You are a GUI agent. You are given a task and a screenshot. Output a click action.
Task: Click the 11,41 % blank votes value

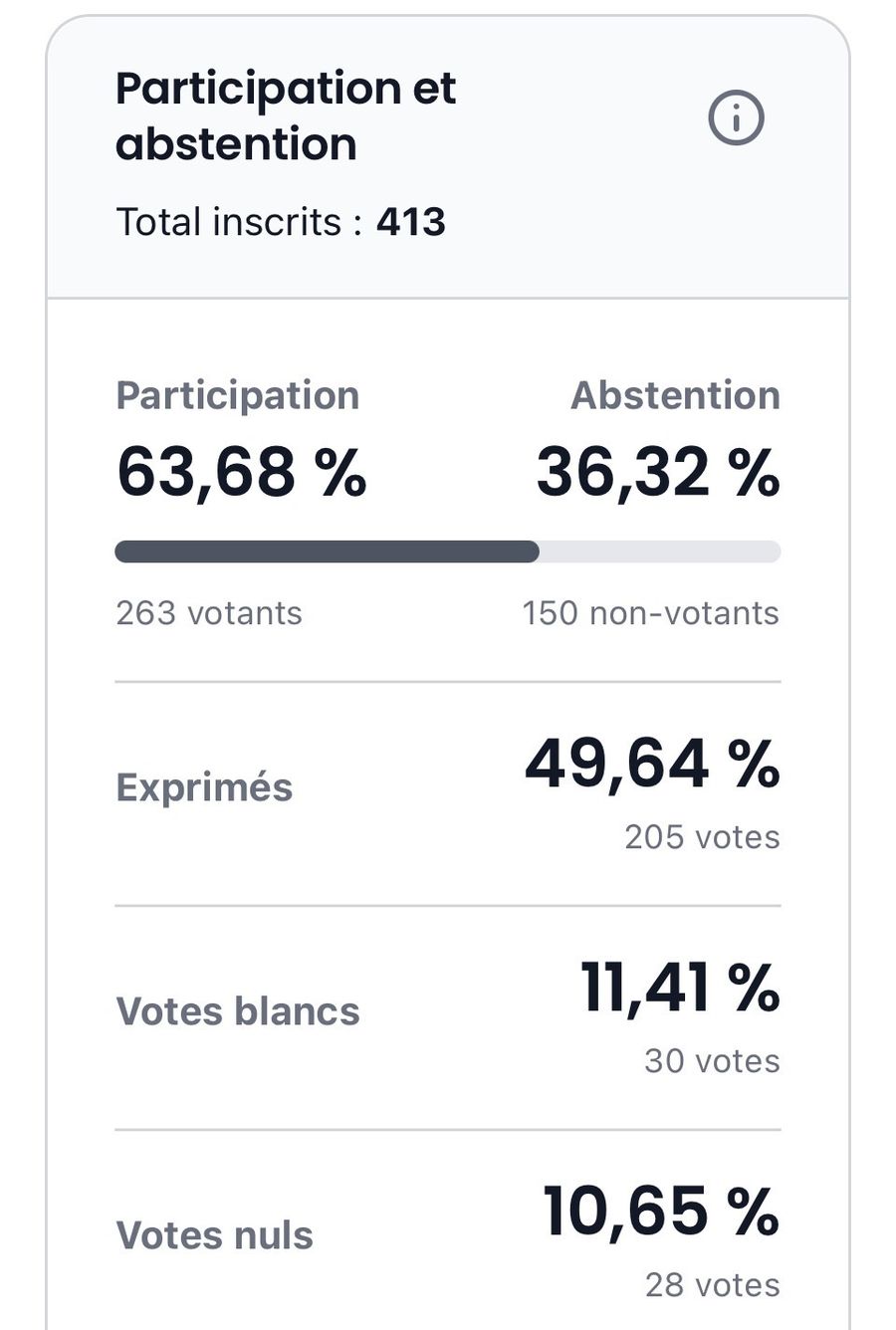coord(680,988)
